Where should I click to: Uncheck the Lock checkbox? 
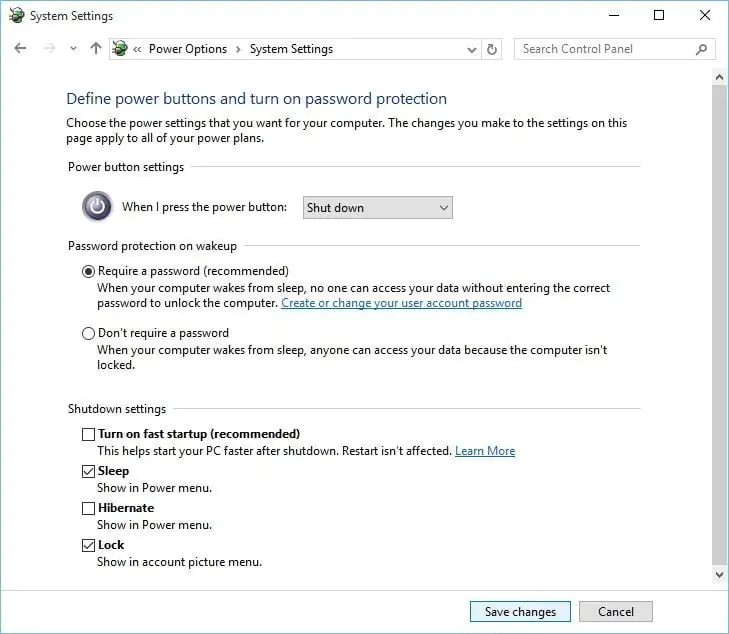tap(88, 545)
